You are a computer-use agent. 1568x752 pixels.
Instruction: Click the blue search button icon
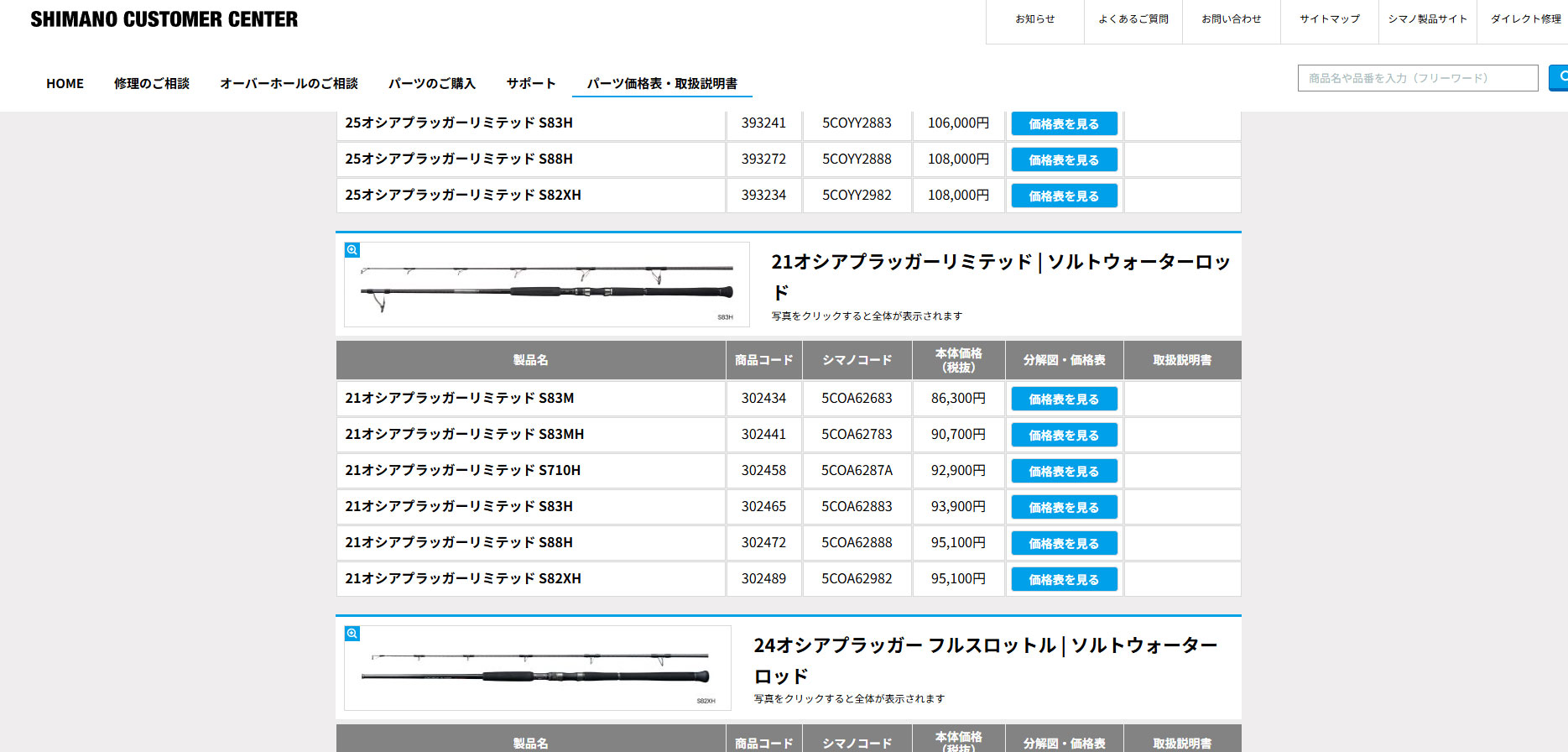click(x=1559, y=77)
